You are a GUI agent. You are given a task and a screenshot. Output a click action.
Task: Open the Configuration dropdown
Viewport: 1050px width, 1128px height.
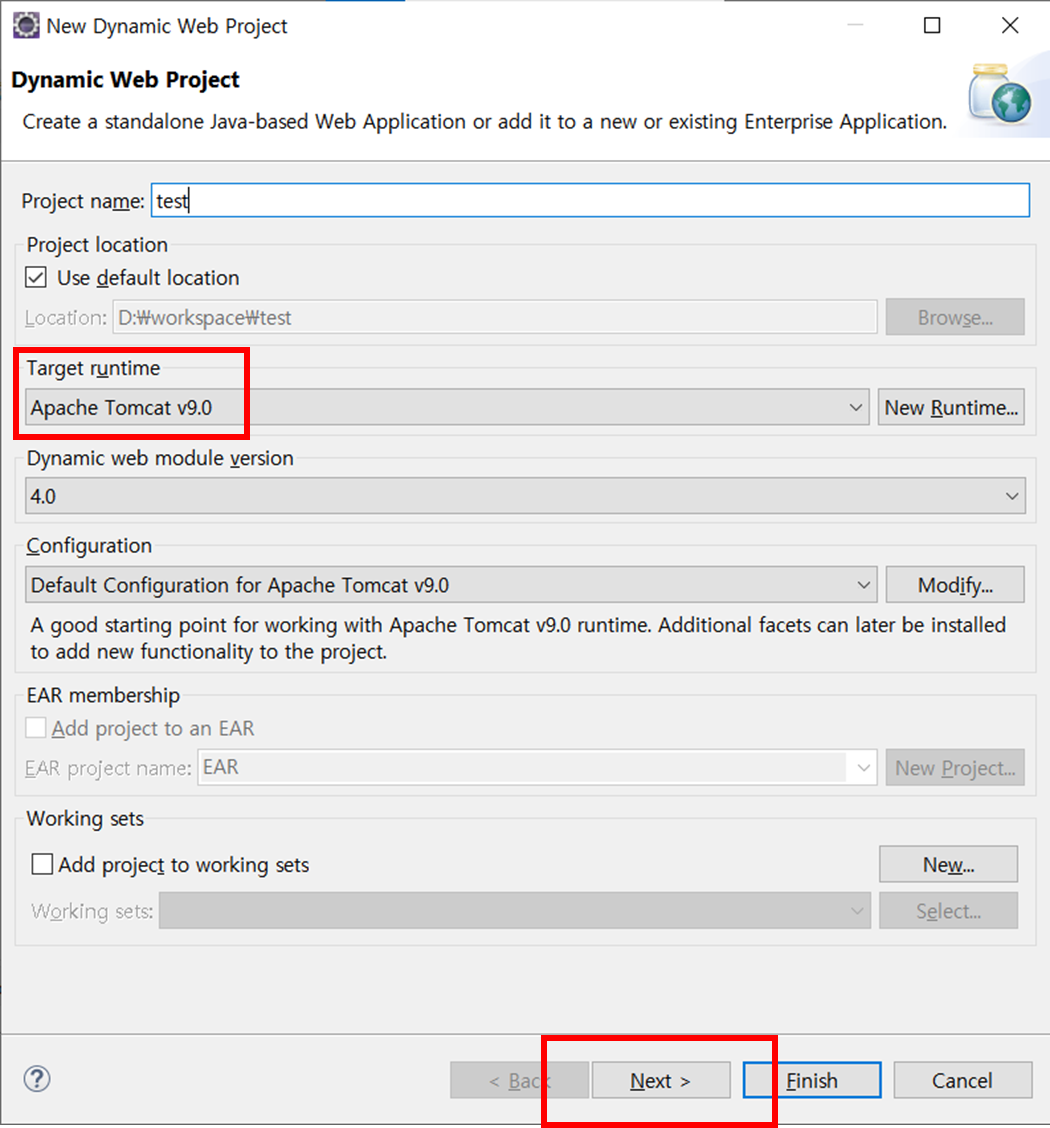[451, 585]
